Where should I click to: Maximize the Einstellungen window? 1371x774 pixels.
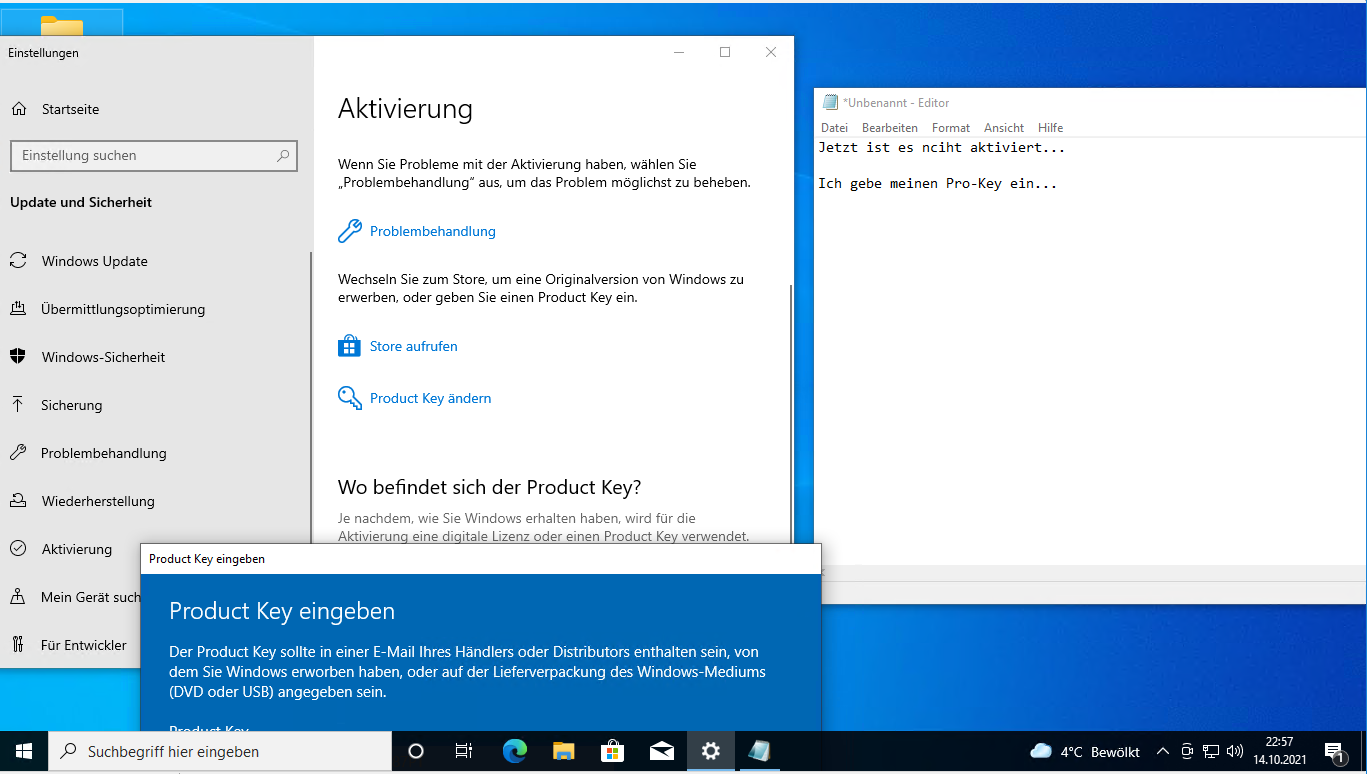pyautogui.click(x=725, y=53)
